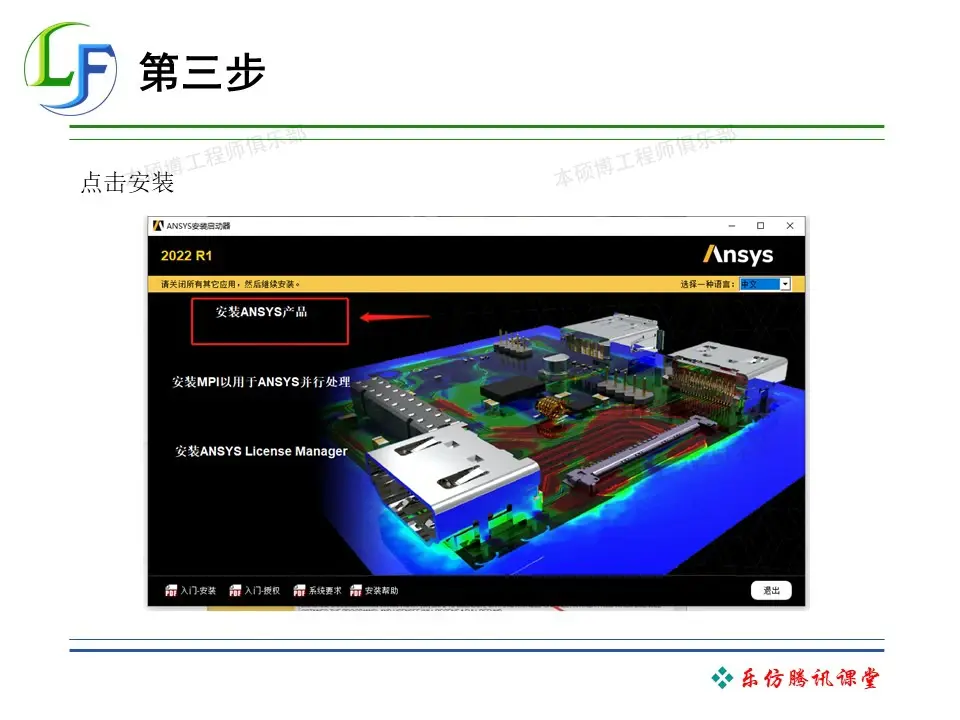Open the 入门-安装 PDF icon

pyautogui.click(x=171, y=590)
